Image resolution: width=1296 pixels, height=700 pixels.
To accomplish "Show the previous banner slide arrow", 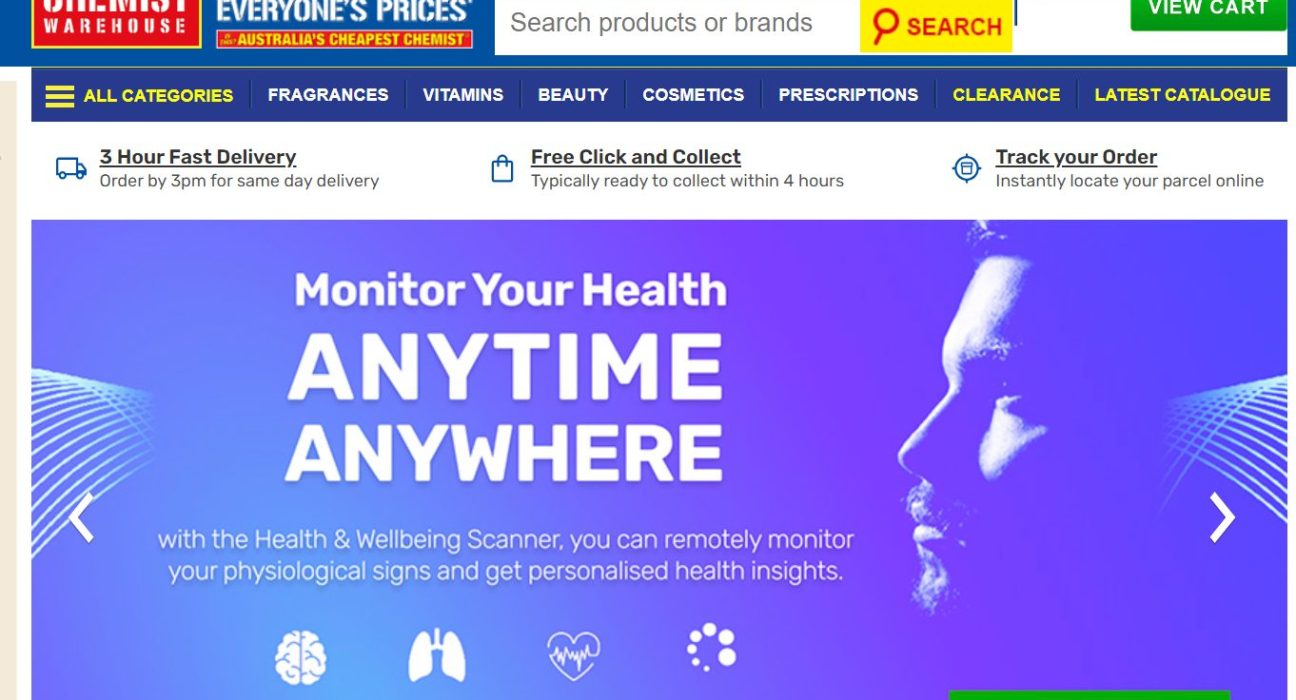I will click(x=81, y=517).
